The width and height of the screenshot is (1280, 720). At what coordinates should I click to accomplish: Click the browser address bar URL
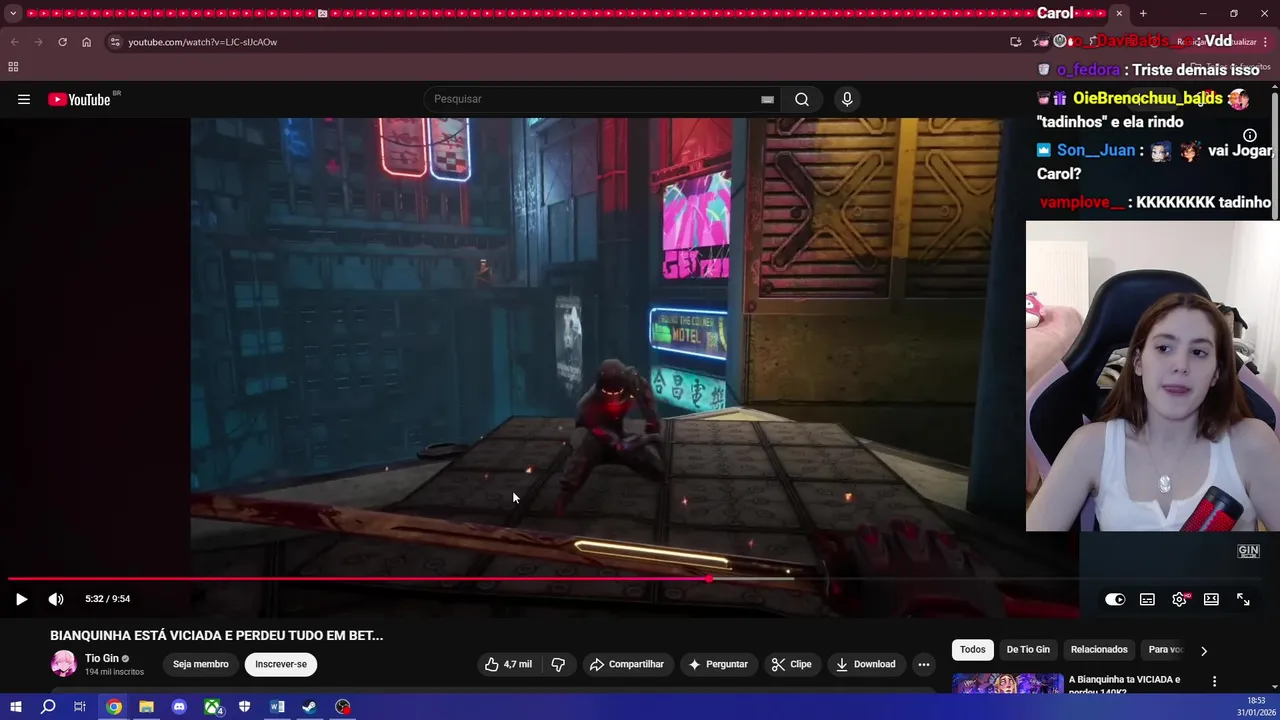point(202,42)
